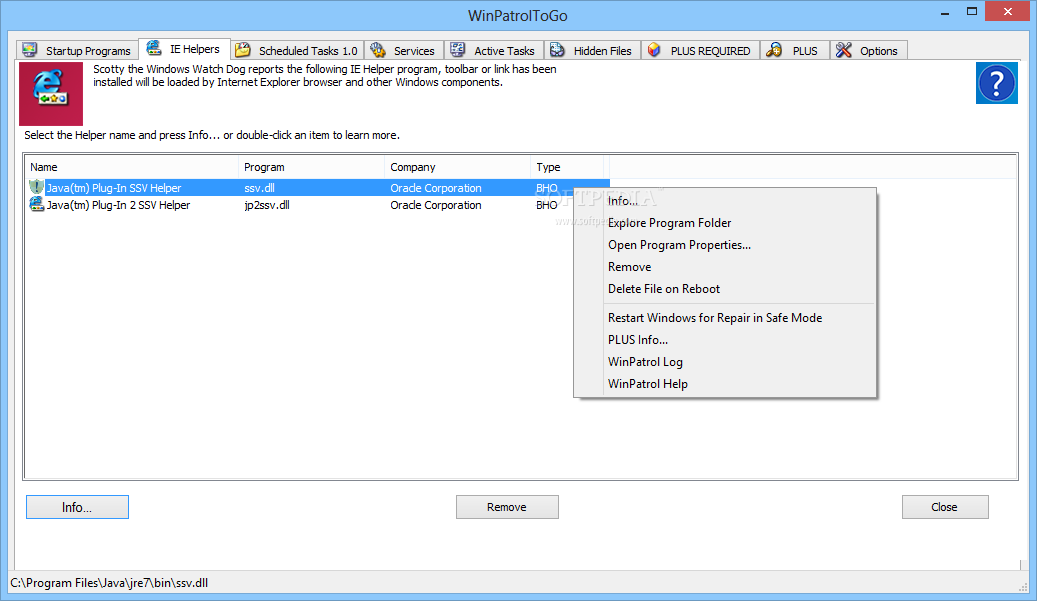Screen dimensions: 1037x601
Task: Switch to the PLUS REQUIRED tab
Action: [700, 50]
